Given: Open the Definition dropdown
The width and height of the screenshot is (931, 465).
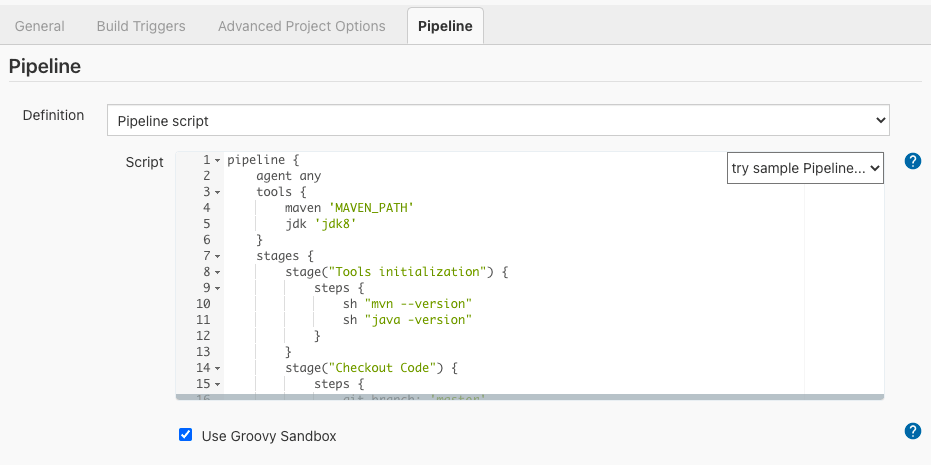Looking at the screenshot, I should coord(498,120).
